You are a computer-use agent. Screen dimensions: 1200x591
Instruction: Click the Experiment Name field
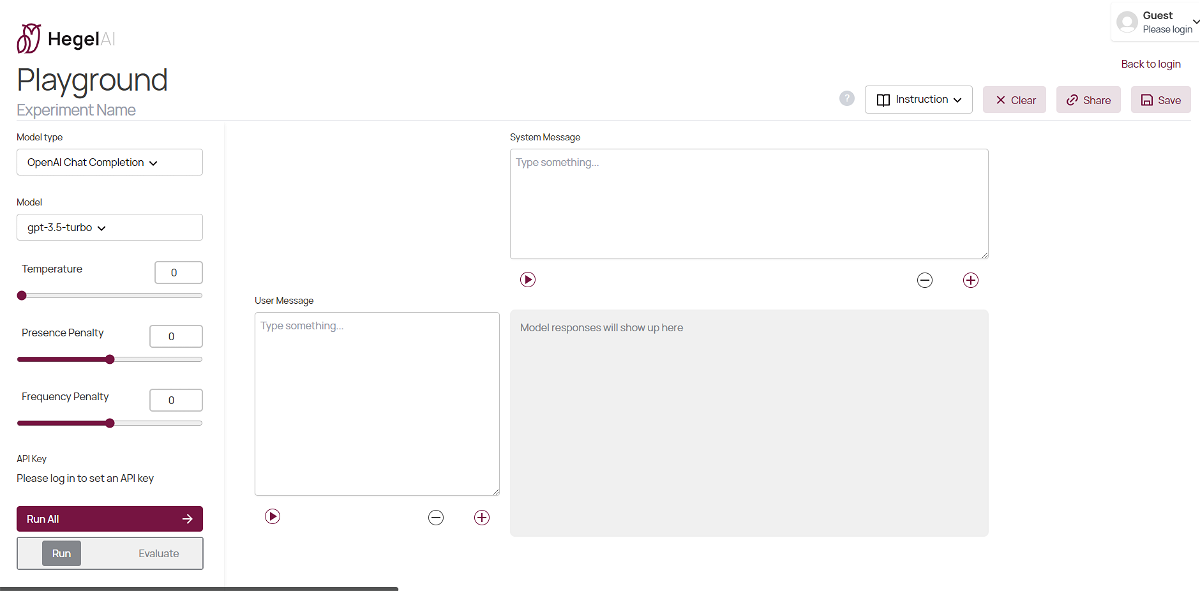click(x=77, y=110)
